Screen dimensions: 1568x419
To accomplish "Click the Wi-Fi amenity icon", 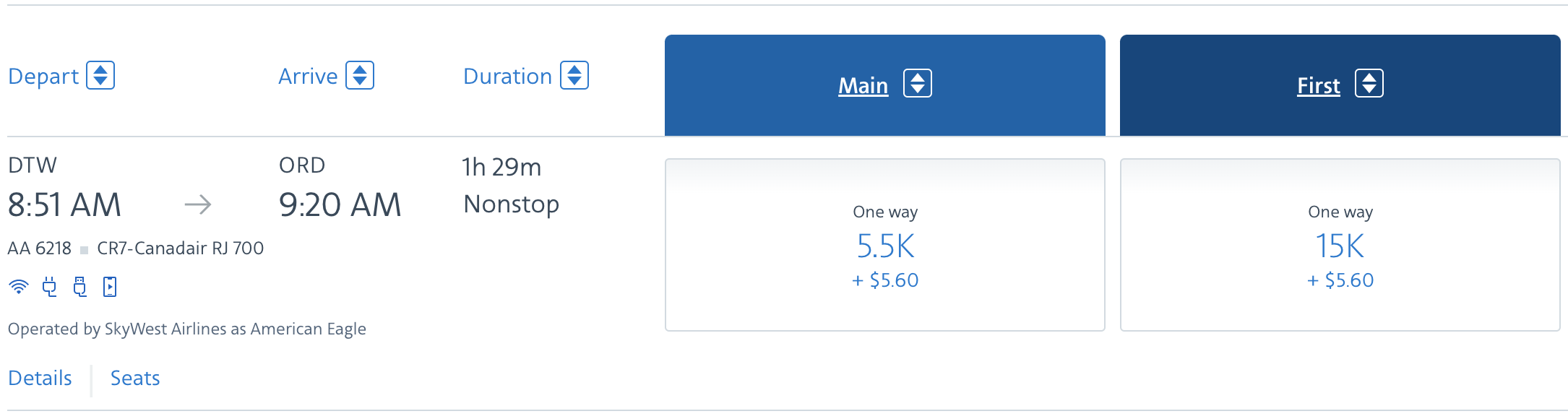I will 18,286.
